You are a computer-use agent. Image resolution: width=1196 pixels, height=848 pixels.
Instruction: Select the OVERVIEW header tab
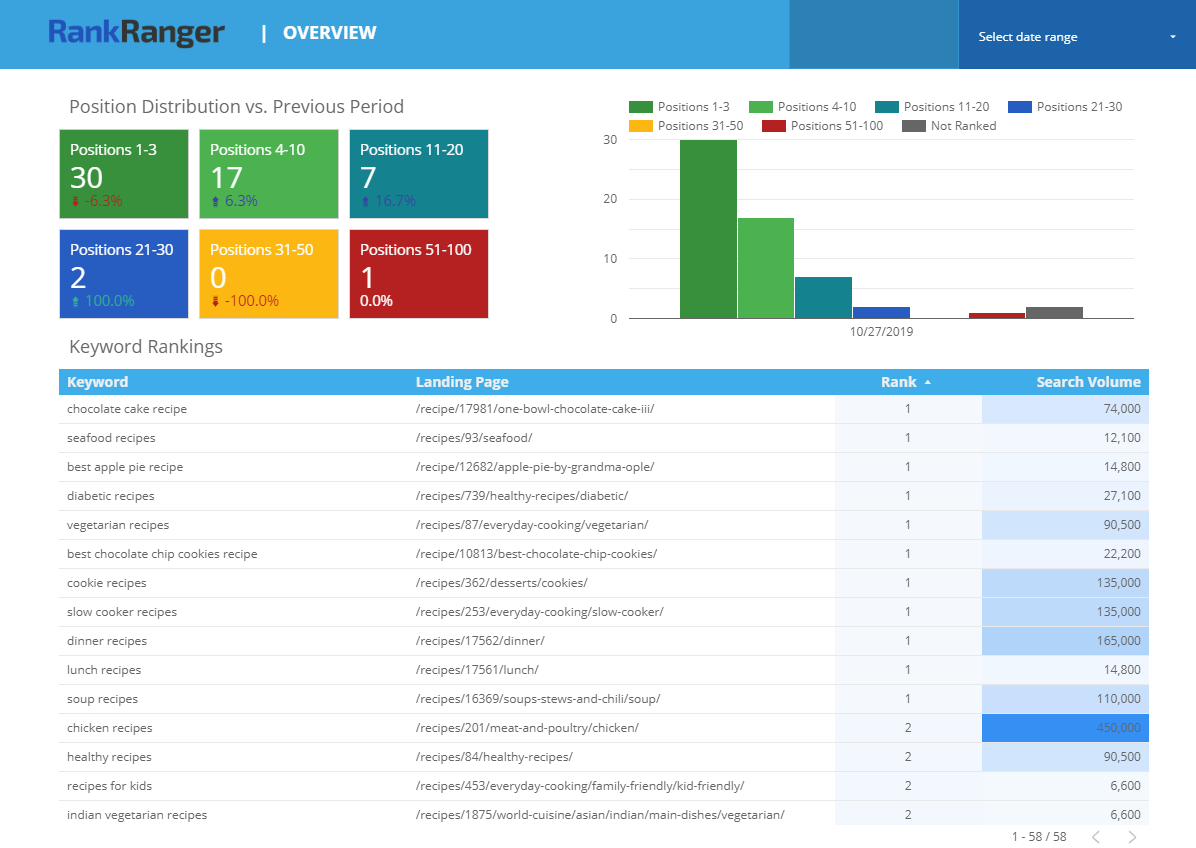pyautogui.click(x=329, y=33)
